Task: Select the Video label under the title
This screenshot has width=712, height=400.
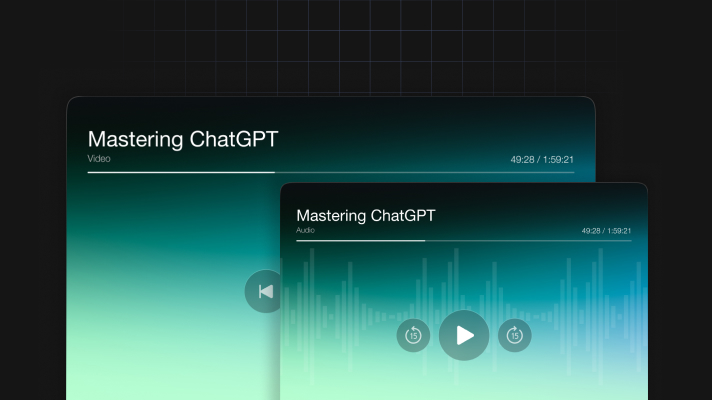Action: coord(99,158)
